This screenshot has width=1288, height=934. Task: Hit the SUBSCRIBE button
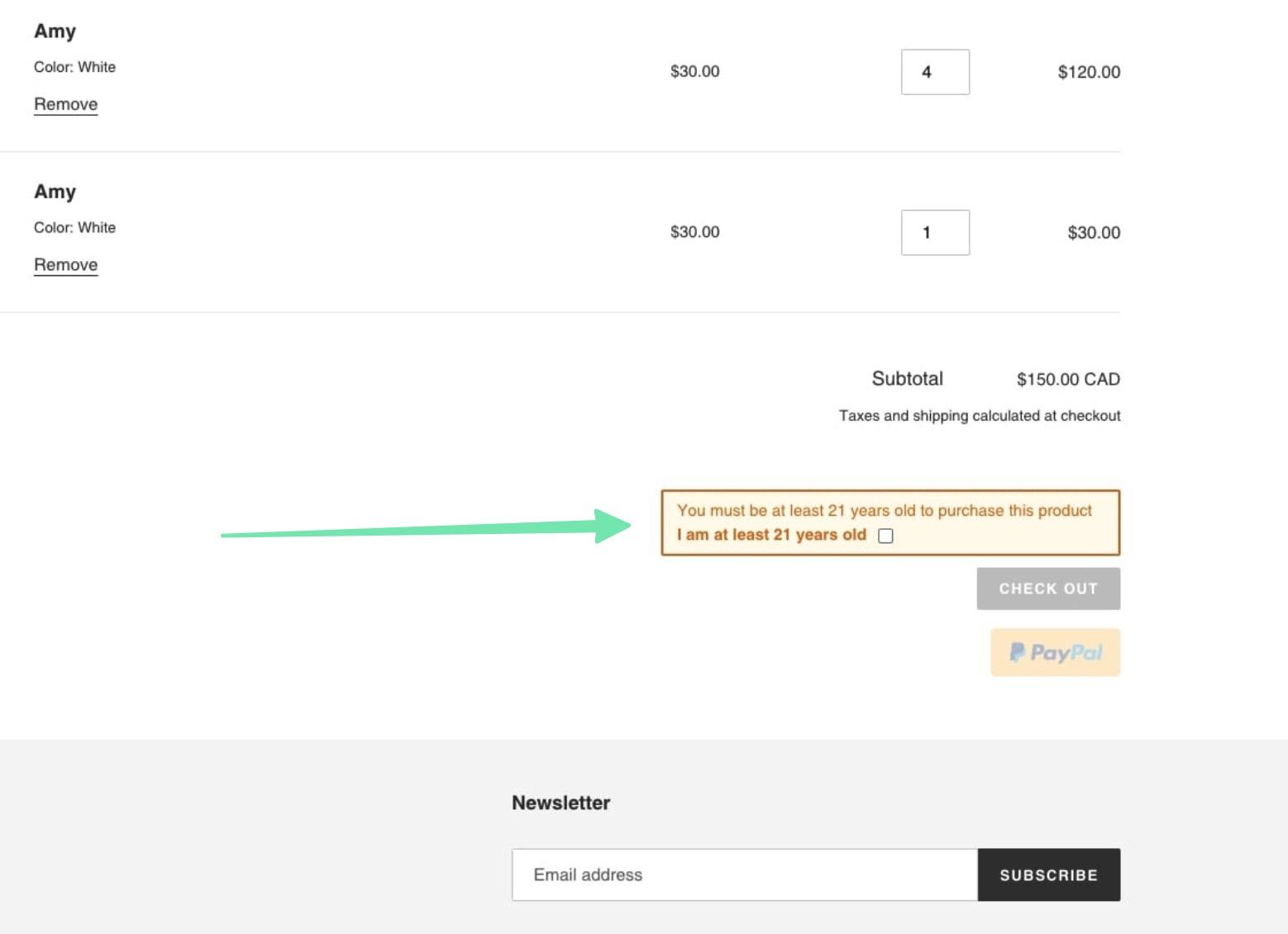pyautogui.click(x=1048, y=874)
